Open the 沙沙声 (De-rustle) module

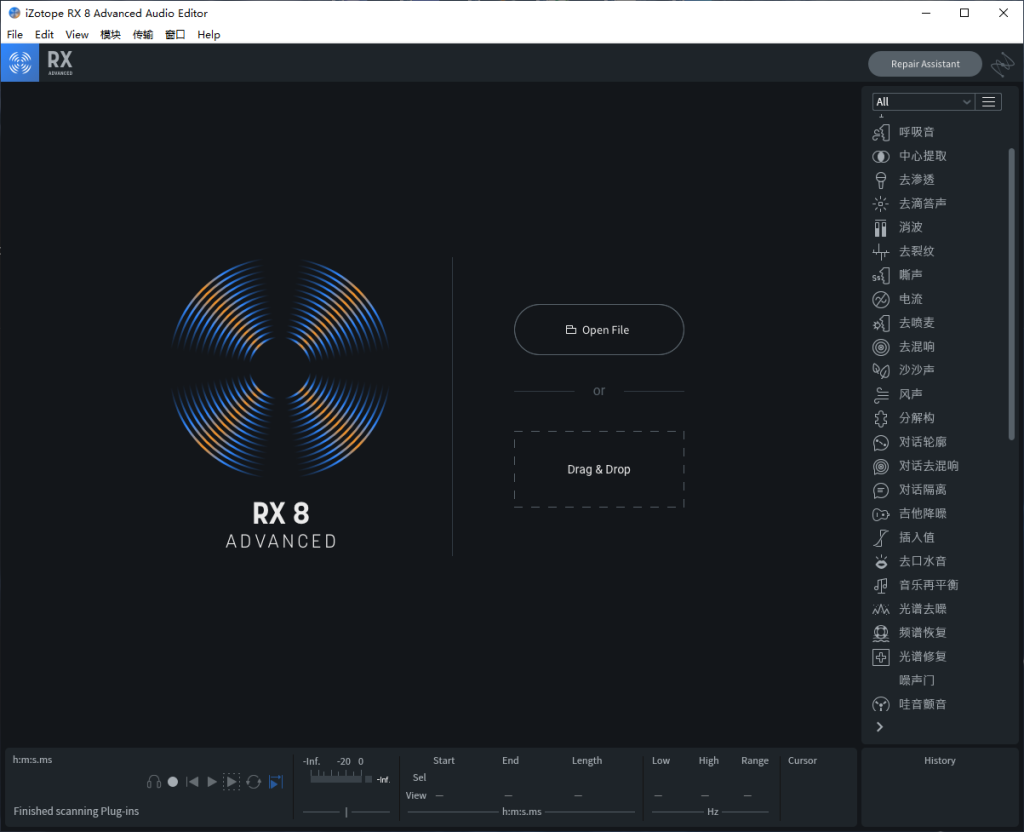point(904,370)
